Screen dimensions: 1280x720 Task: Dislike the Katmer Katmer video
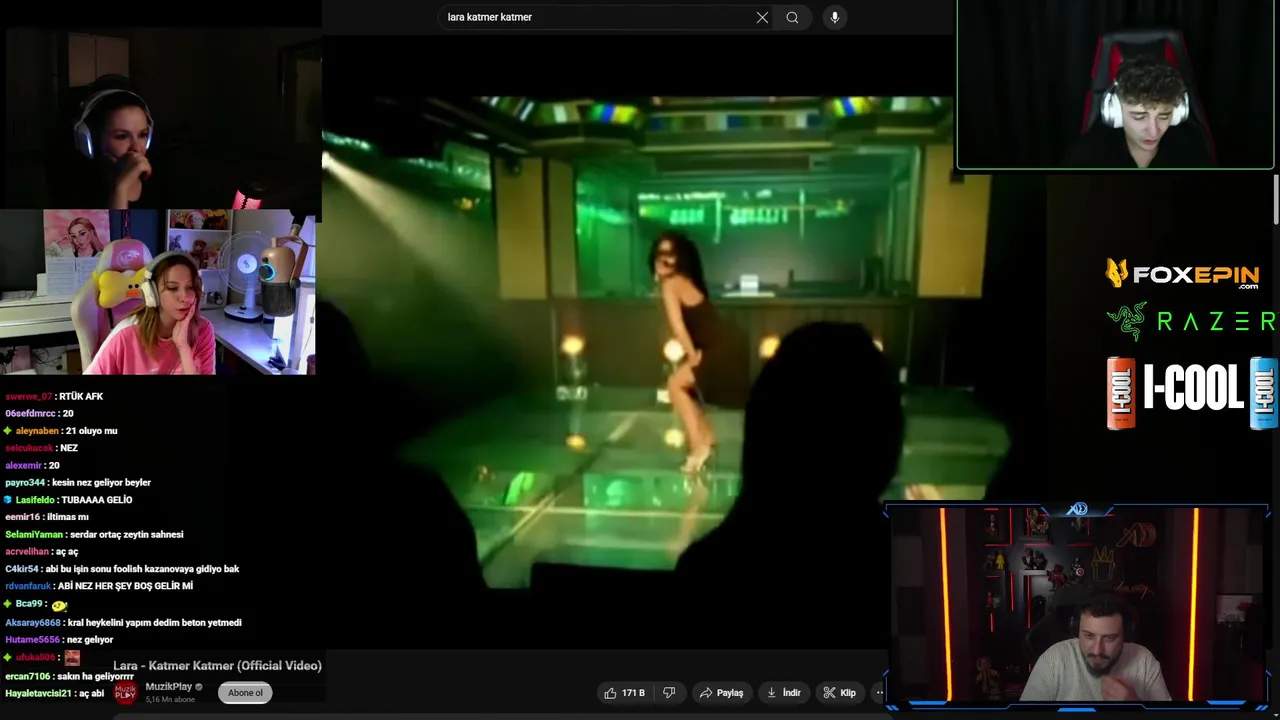tap(669, 693)
